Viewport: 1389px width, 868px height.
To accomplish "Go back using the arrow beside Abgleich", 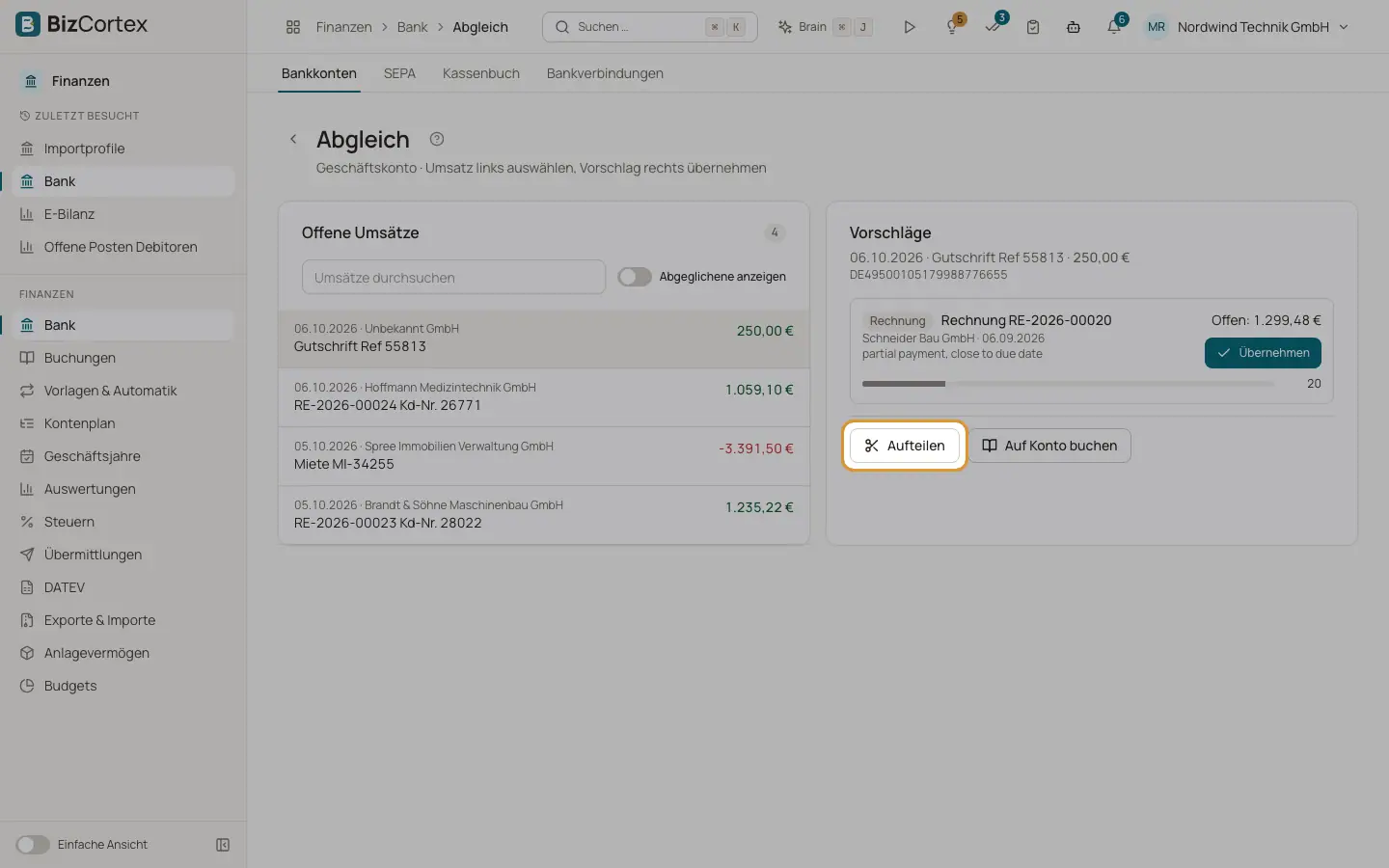I will pyautogui.click(x=293, y=139).
